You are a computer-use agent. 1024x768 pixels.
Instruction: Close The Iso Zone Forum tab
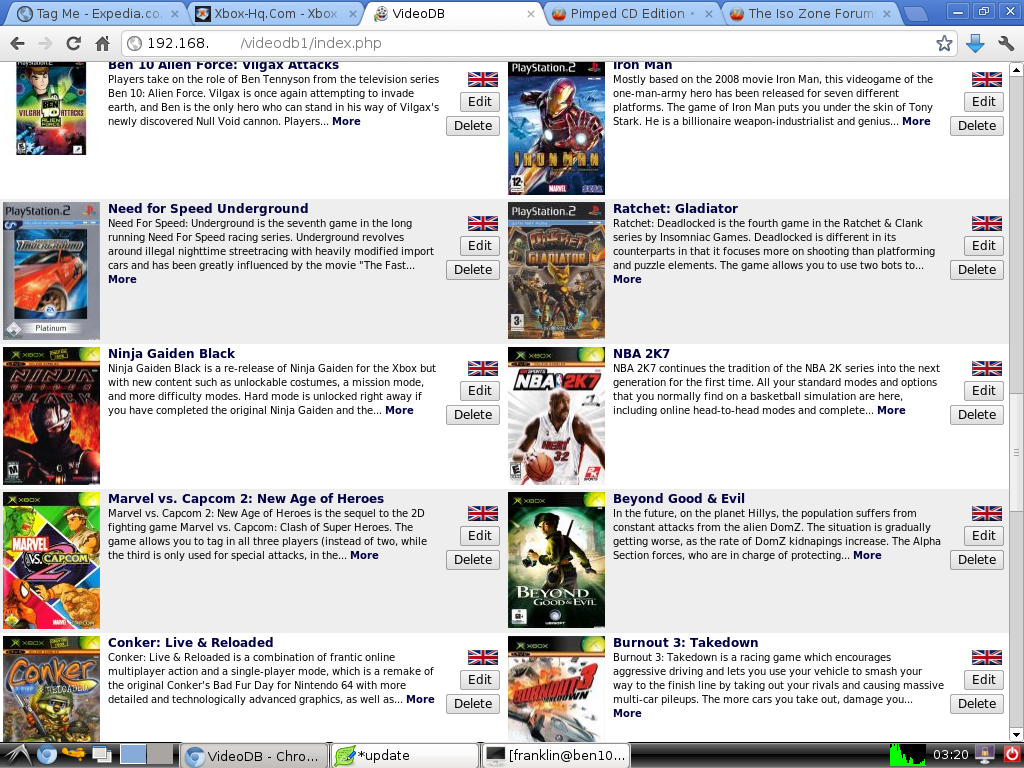887,14
